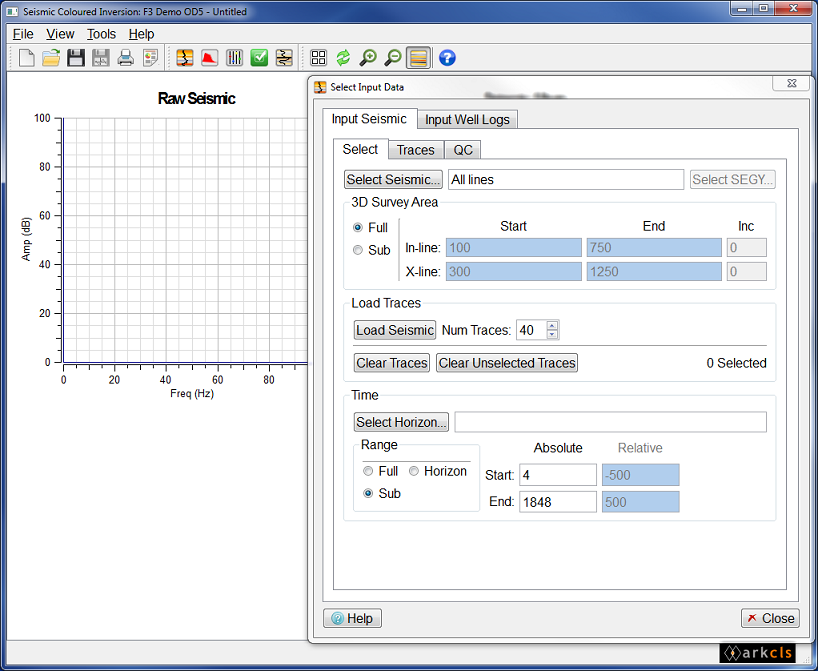Close the Select Input Data dialog with X
Viewport: 818px width, 671px height.
pos(791,83)
